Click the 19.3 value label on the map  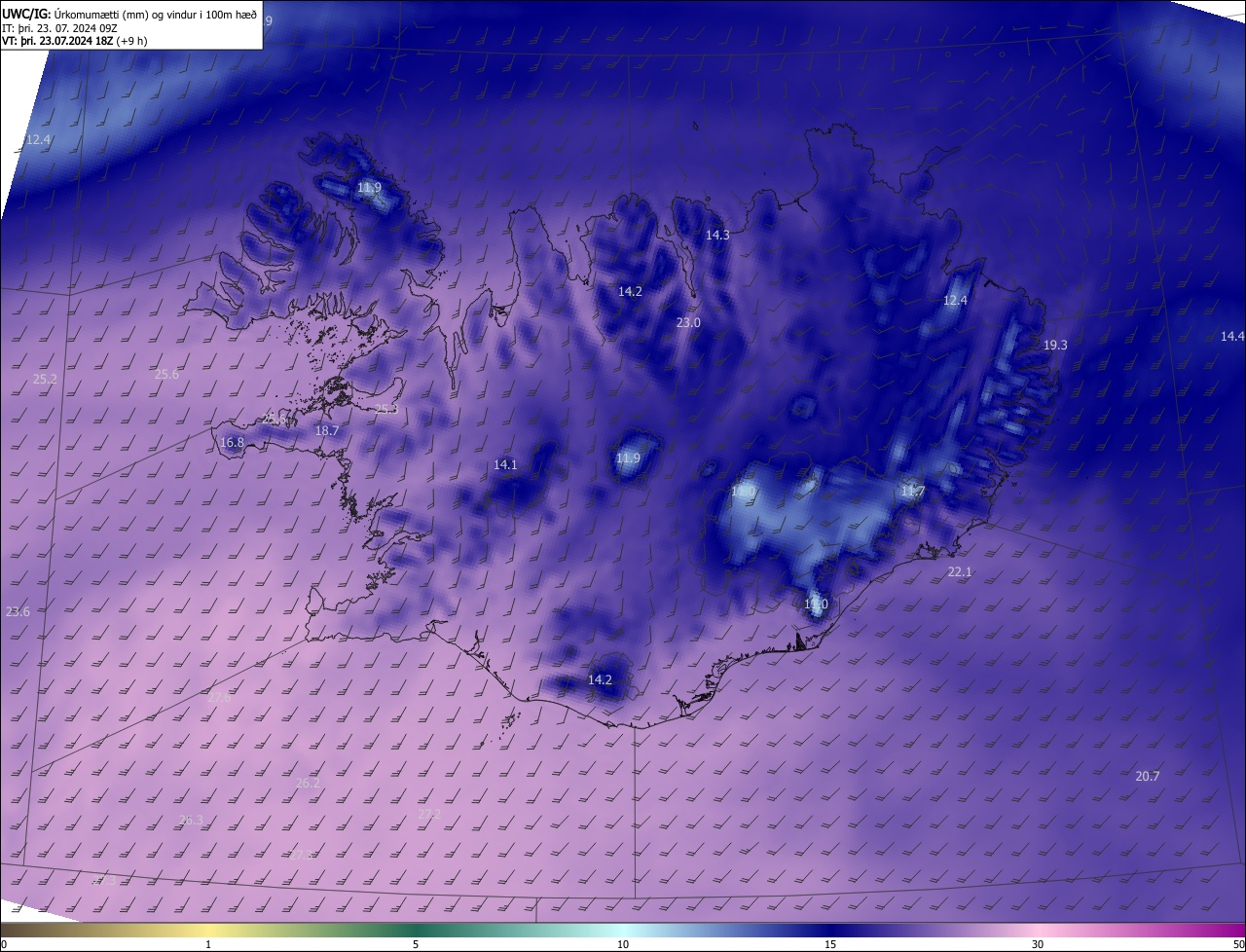(1055, 346)
